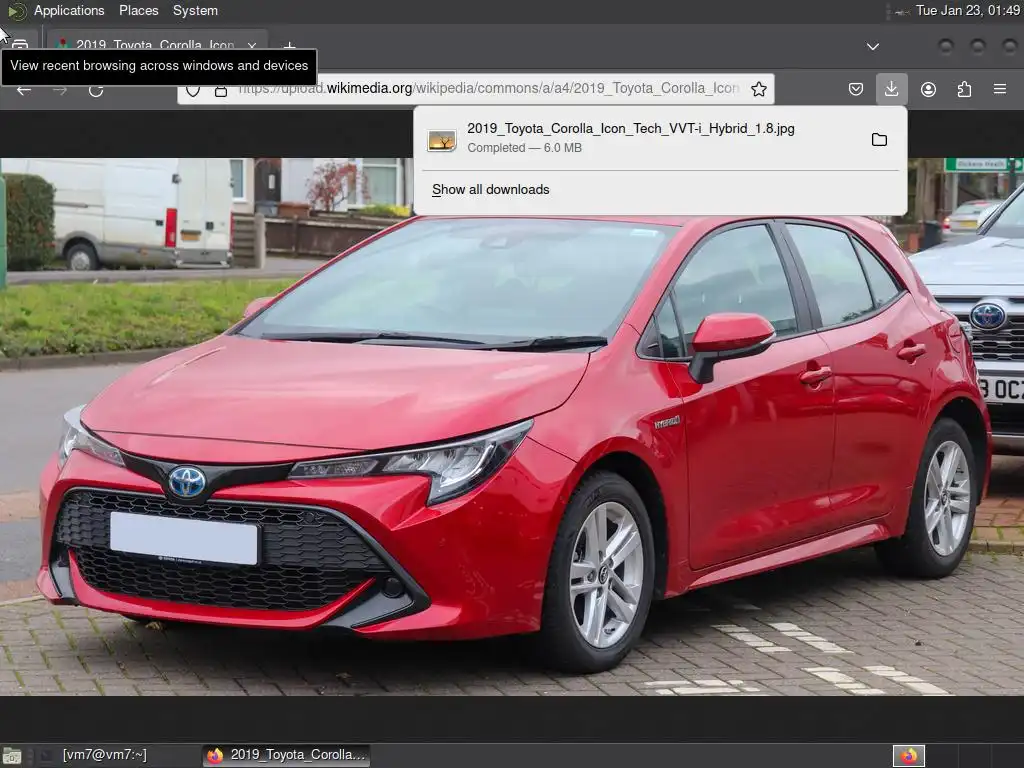Open Firefox downloads panel button
Viewport: 1024px width, 768px height.
[891, 89]
